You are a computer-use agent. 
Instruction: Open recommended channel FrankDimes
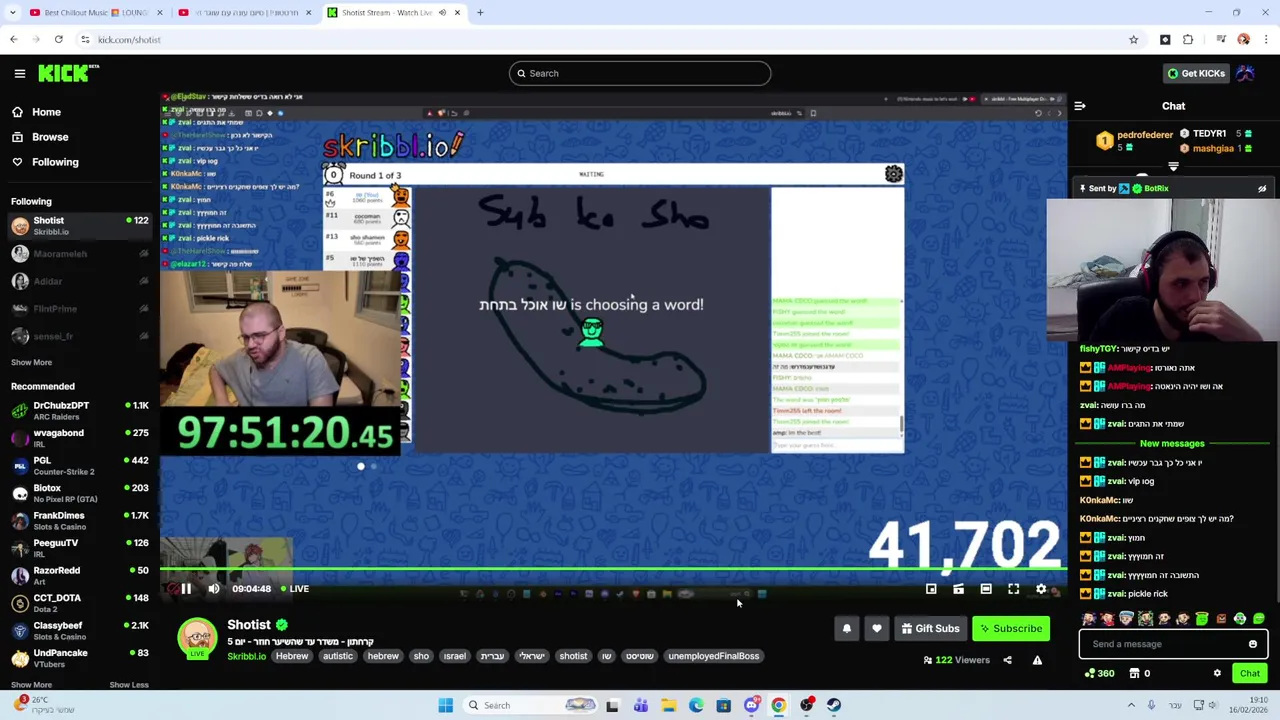point(79,520)
